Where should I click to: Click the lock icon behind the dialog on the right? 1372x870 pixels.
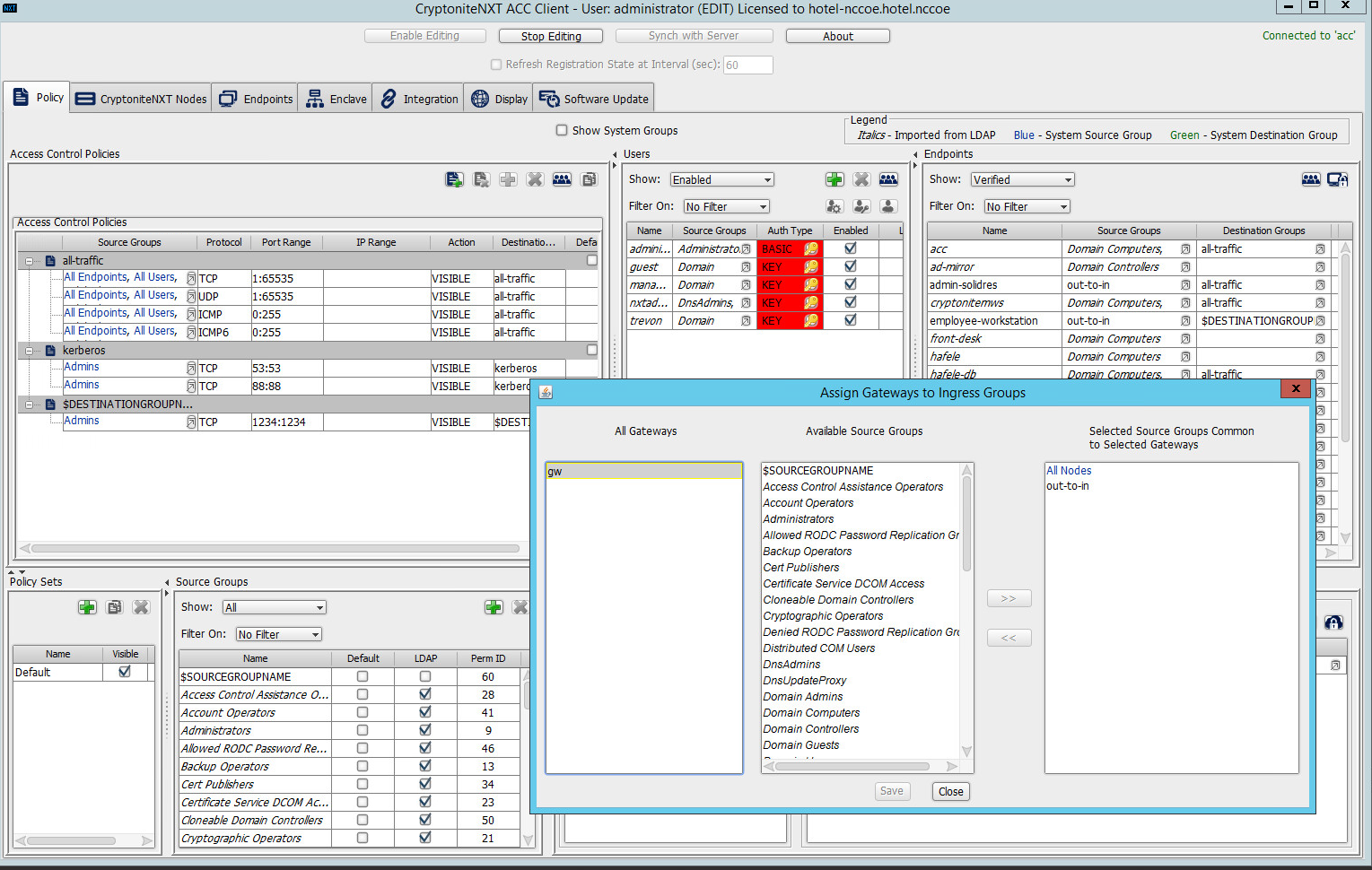(1333, 622)
